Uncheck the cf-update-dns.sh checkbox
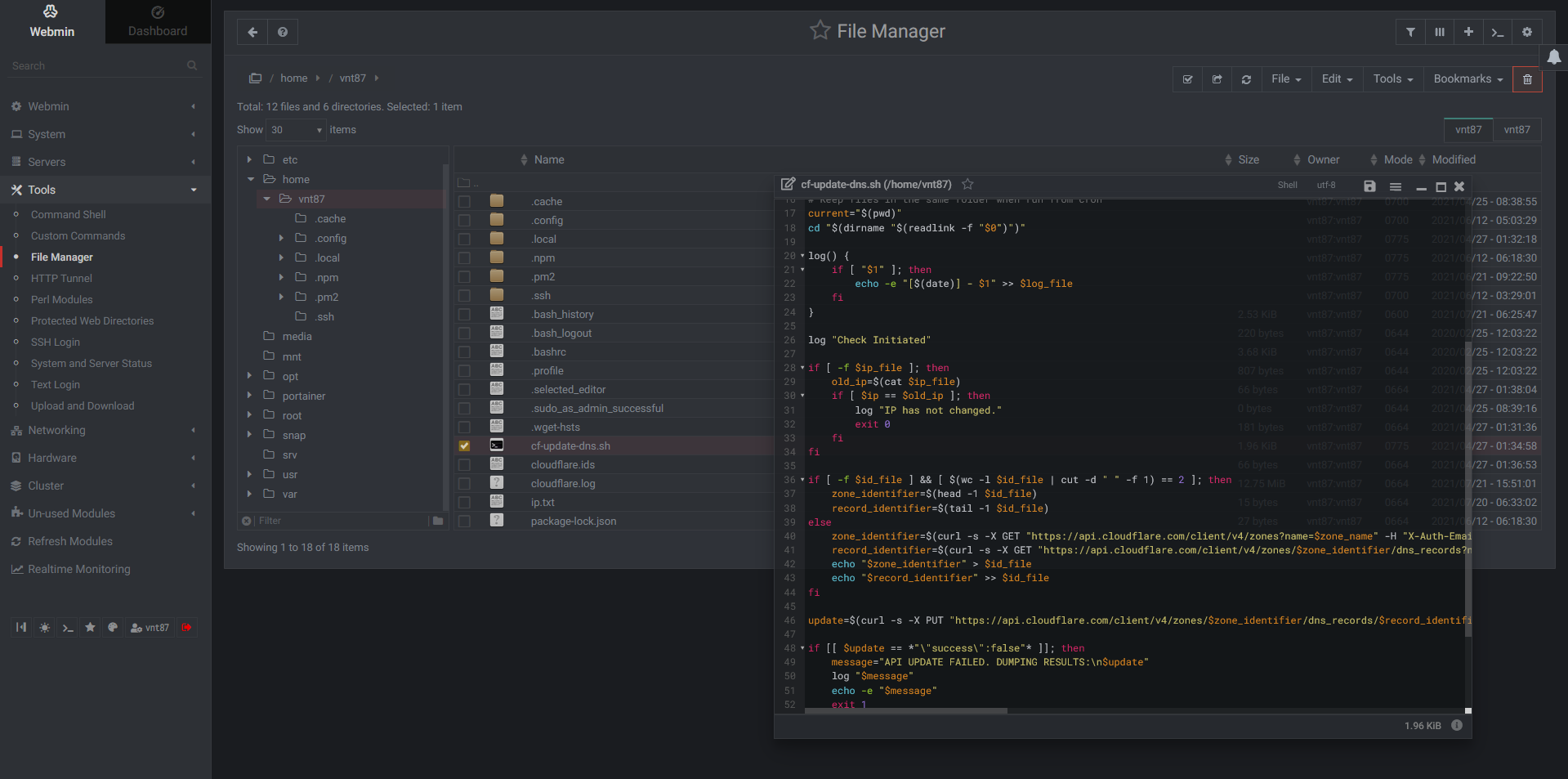This screenshot has width=1568, height=779. pos(464,446)
